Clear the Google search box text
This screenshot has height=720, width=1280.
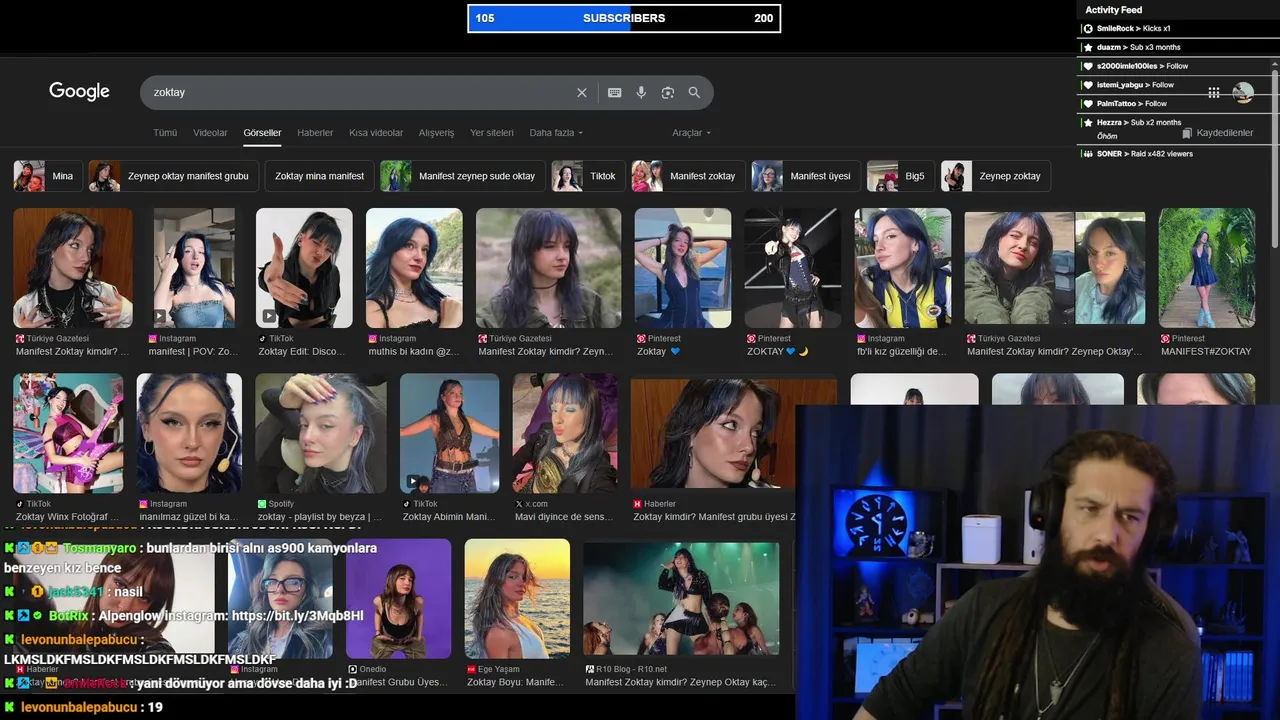[x=582, y=92]
